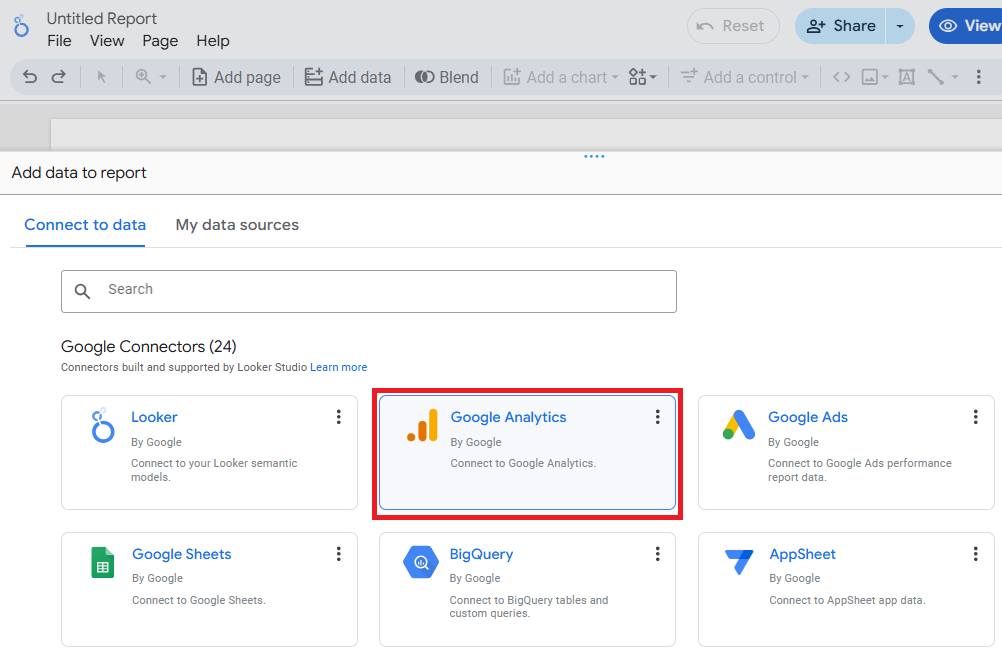
Task: Select the Google Ads connector name
Action: (808, 417)
